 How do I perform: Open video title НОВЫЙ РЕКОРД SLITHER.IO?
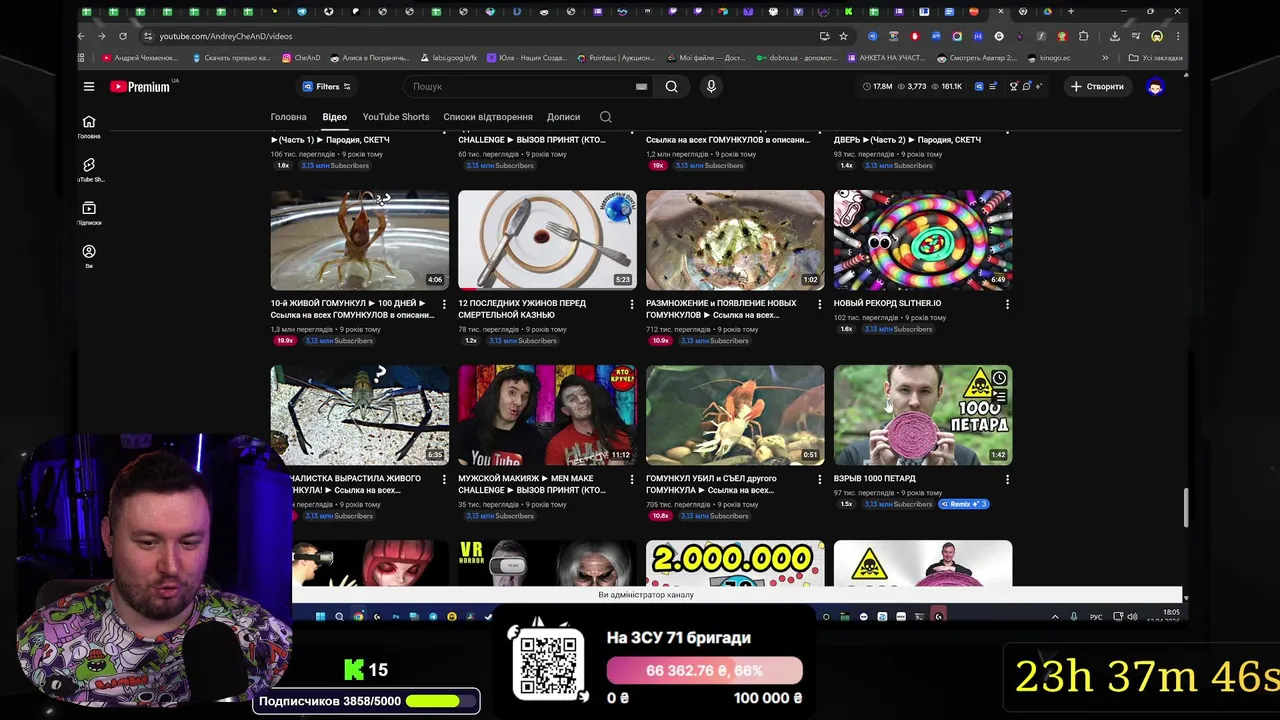[x=887, y=303]
